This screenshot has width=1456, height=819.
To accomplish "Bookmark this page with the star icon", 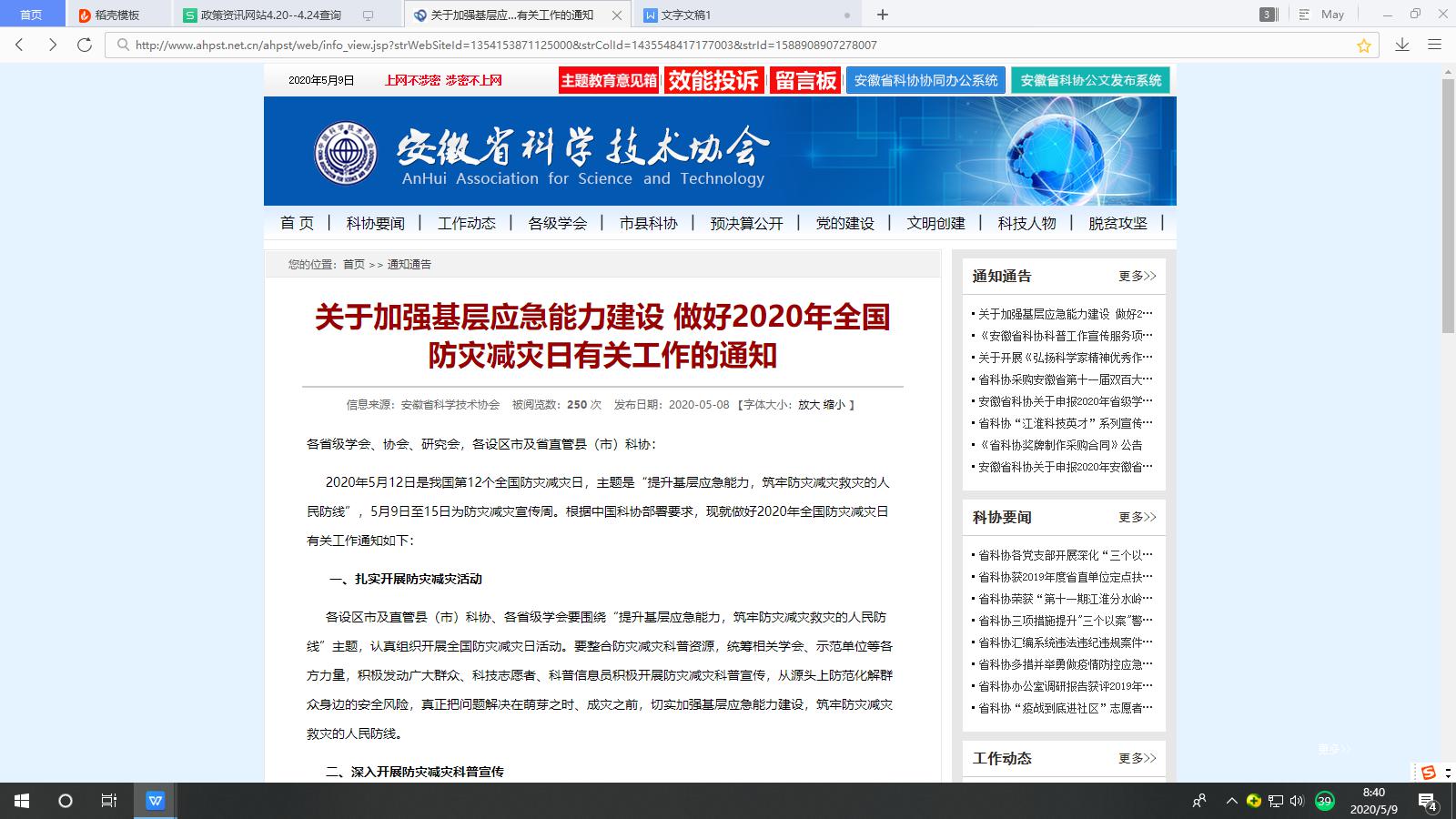I will (x=1363, y=45).
